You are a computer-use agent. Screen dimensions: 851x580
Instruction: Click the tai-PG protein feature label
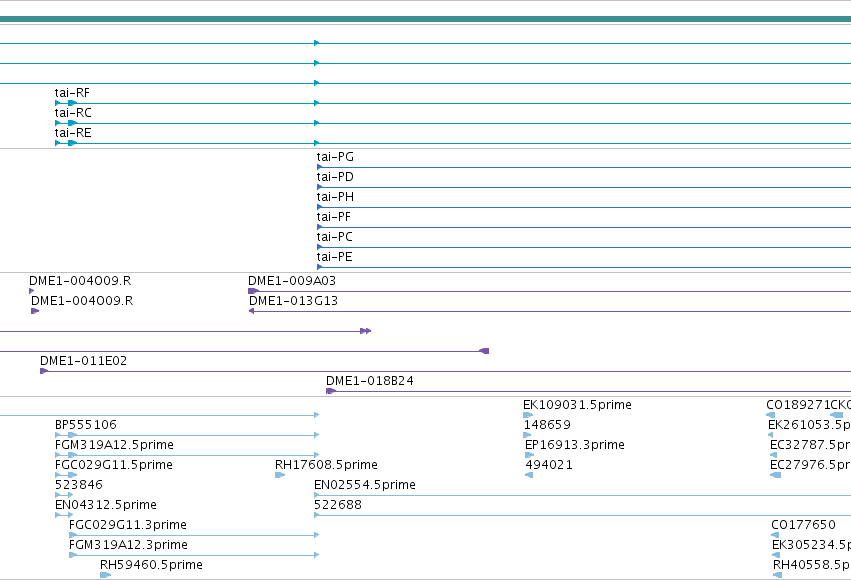click(x=335, y=157)
